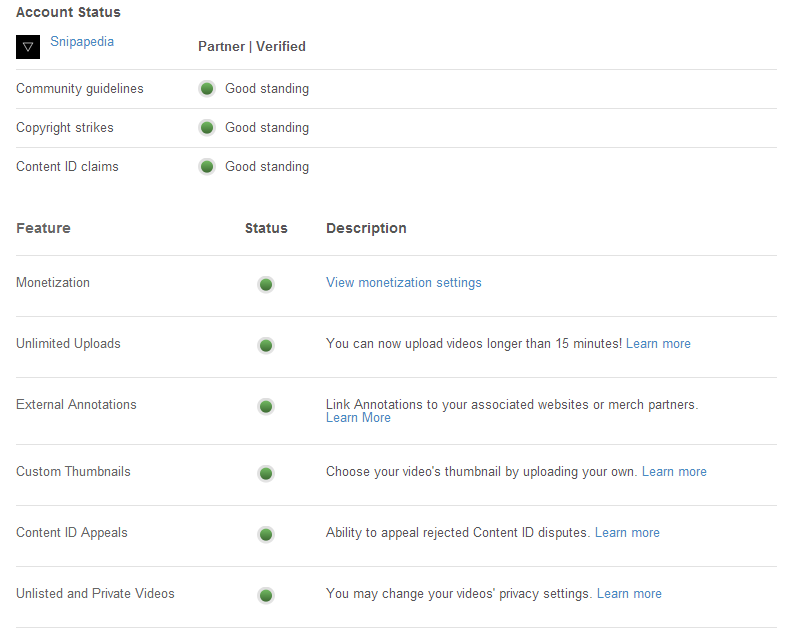The width and height of the screenshot is (799, 640).
Task: Open Learn More for External Annotations
Action: point(358,418)
